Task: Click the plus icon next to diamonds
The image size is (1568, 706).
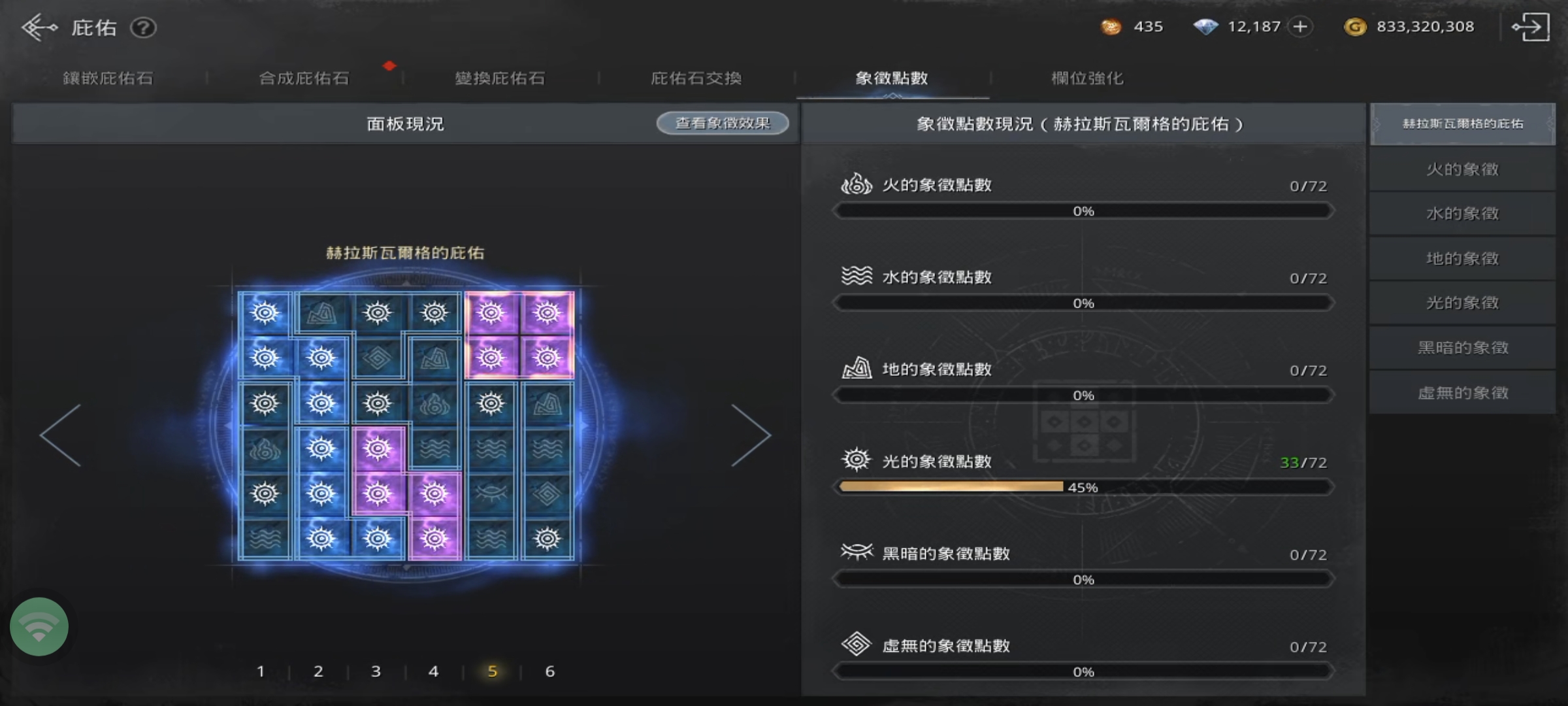Action: tap(1300, 27)
